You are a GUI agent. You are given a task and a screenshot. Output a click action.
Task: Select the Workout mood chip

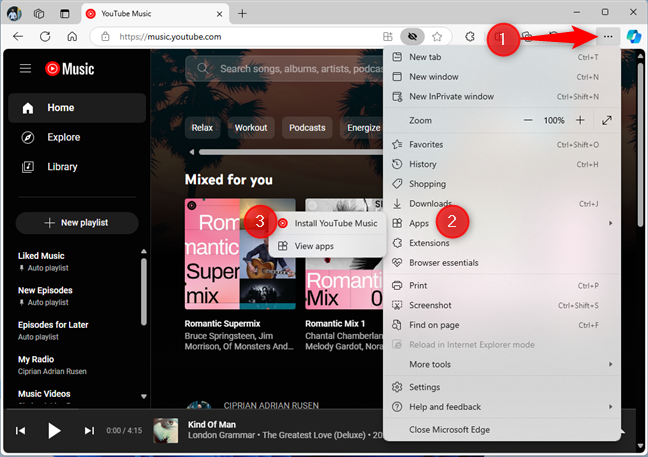(251, 128)
